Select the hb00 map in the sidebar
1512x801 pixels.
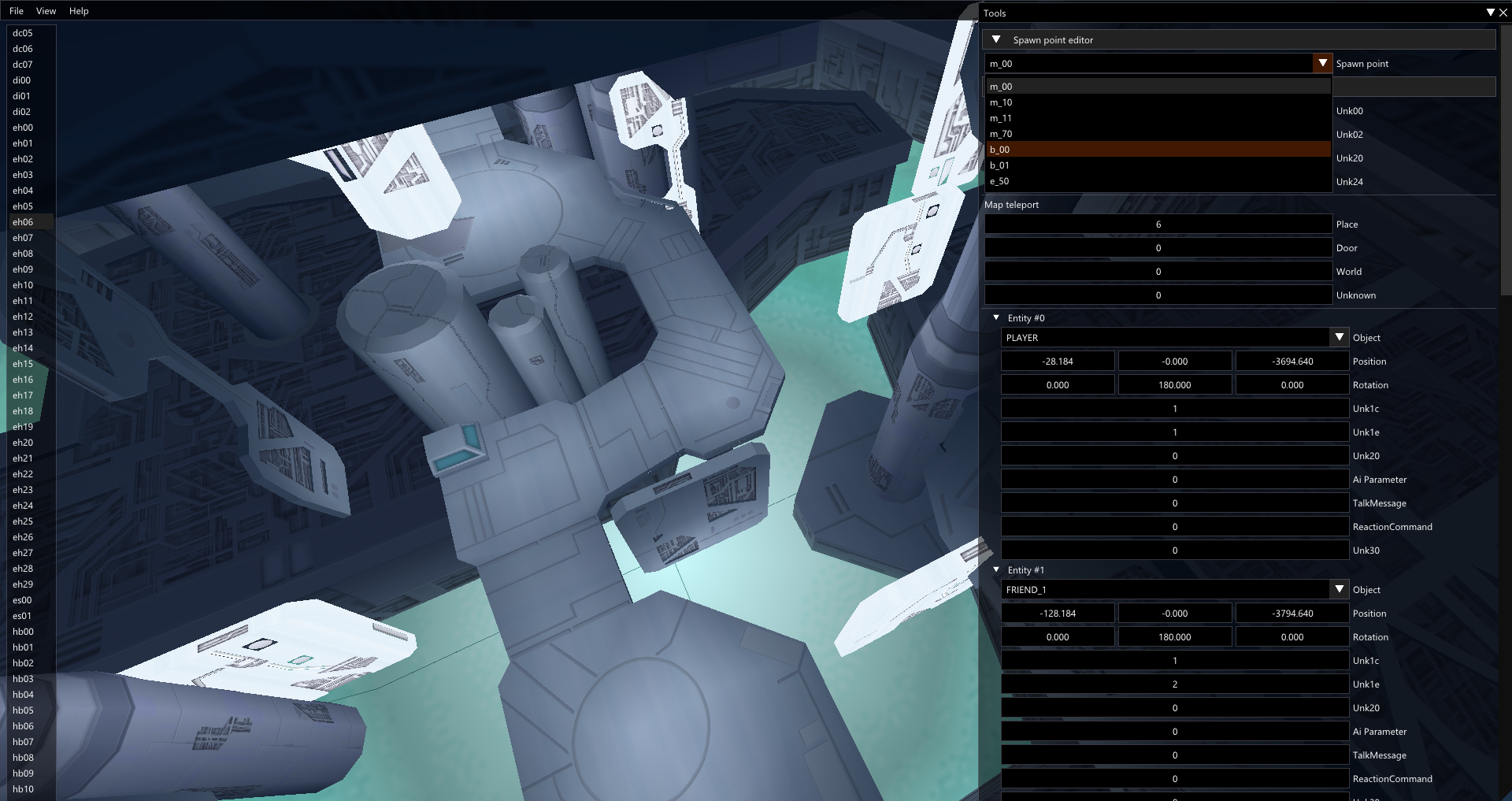[23, 631]
